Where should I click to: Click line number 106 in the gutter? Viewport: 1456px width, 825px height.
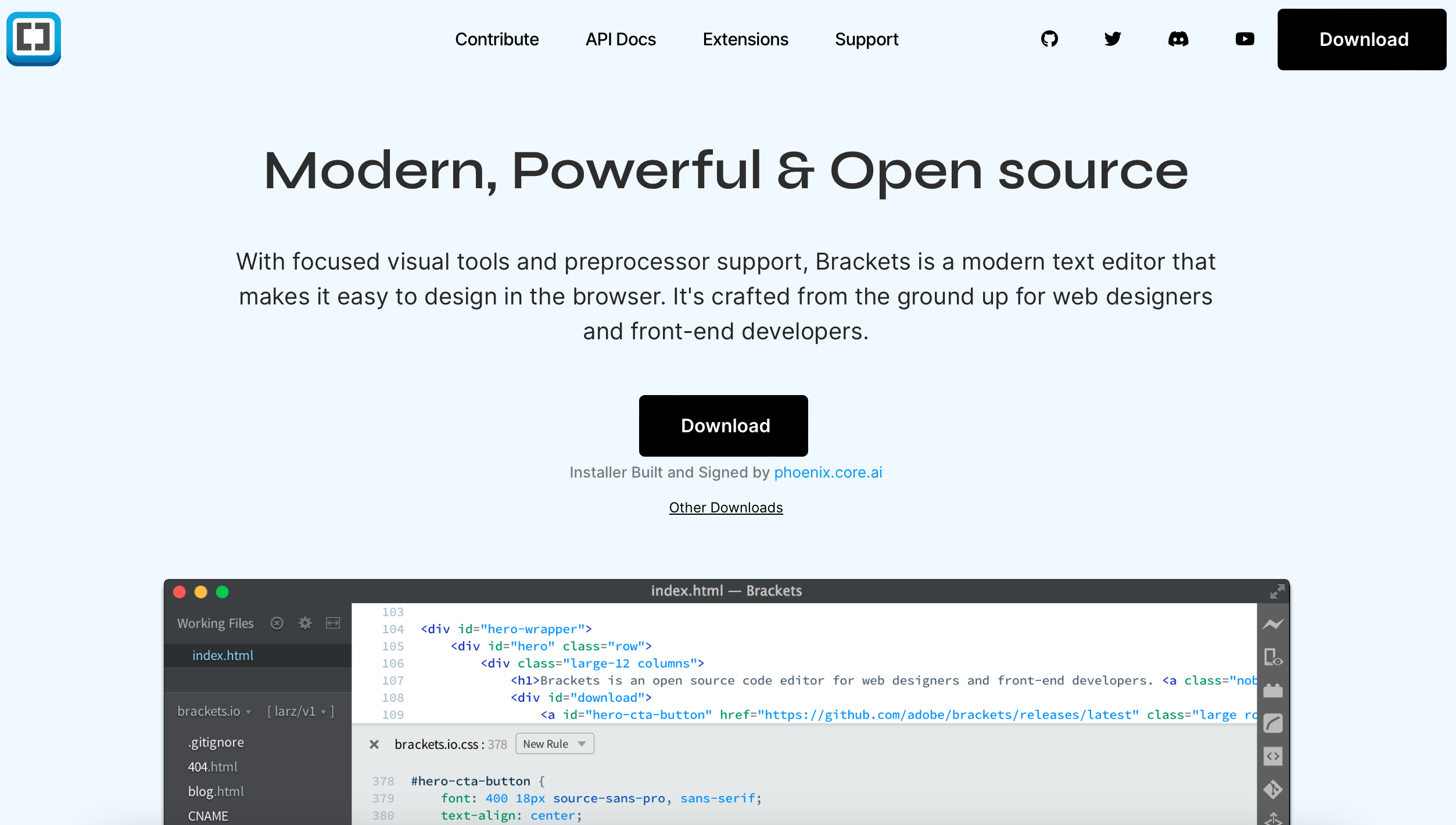coord(393,663)
